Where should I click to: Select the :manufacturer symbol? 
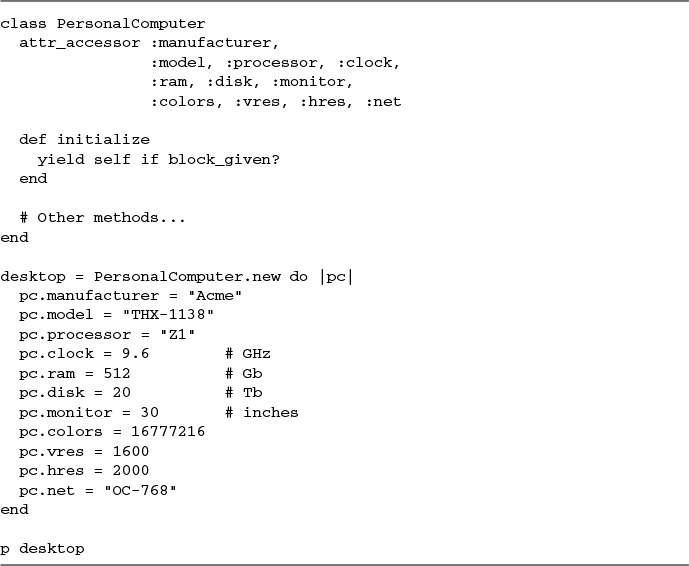pos(215,43)
